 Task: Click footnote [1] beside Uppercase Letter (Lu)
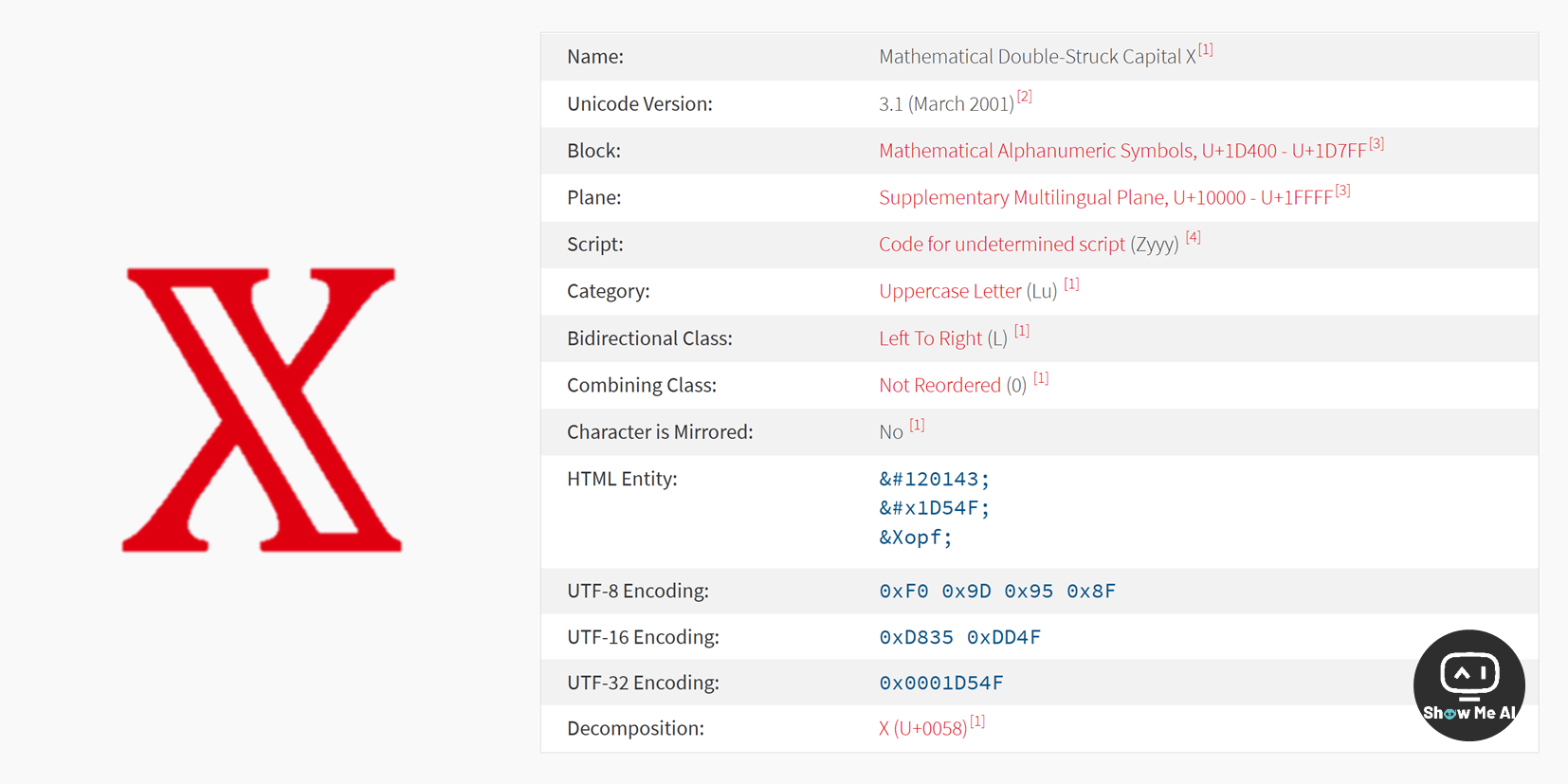(1071, 283)
